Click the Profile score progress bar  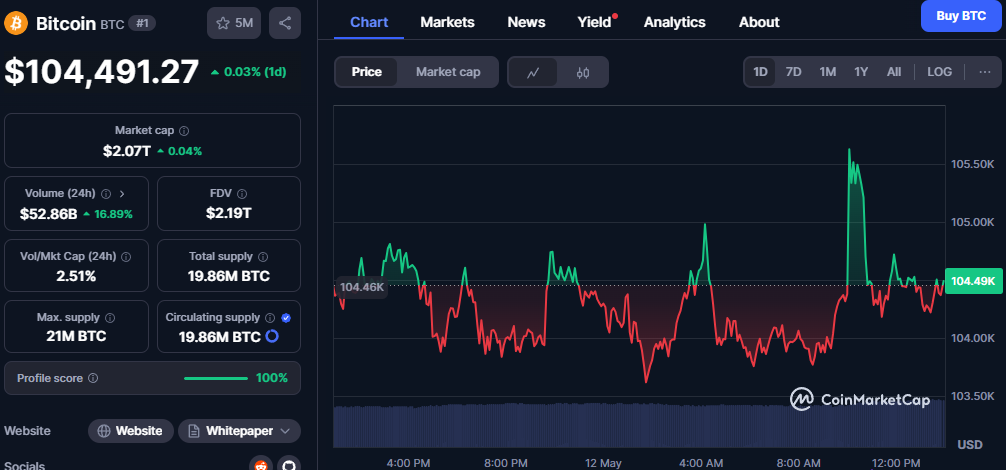click(x=216, y=378)
